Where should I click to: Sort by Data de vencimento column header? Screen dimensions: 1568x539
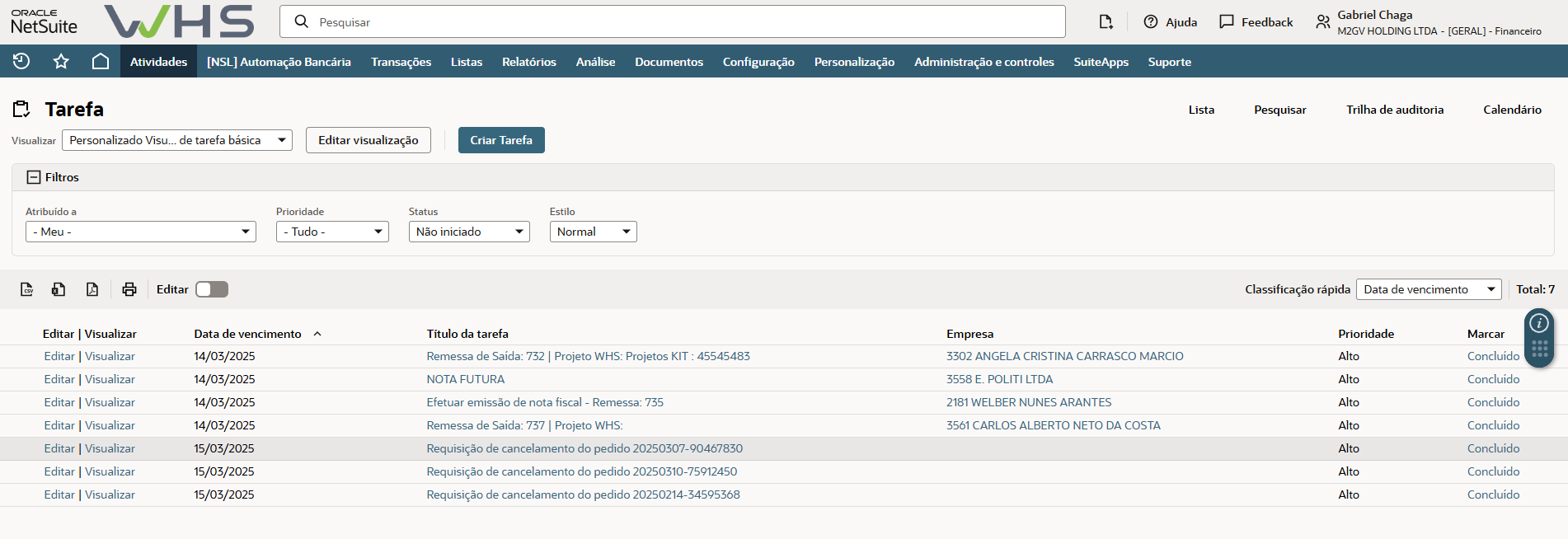pos(247,334)
